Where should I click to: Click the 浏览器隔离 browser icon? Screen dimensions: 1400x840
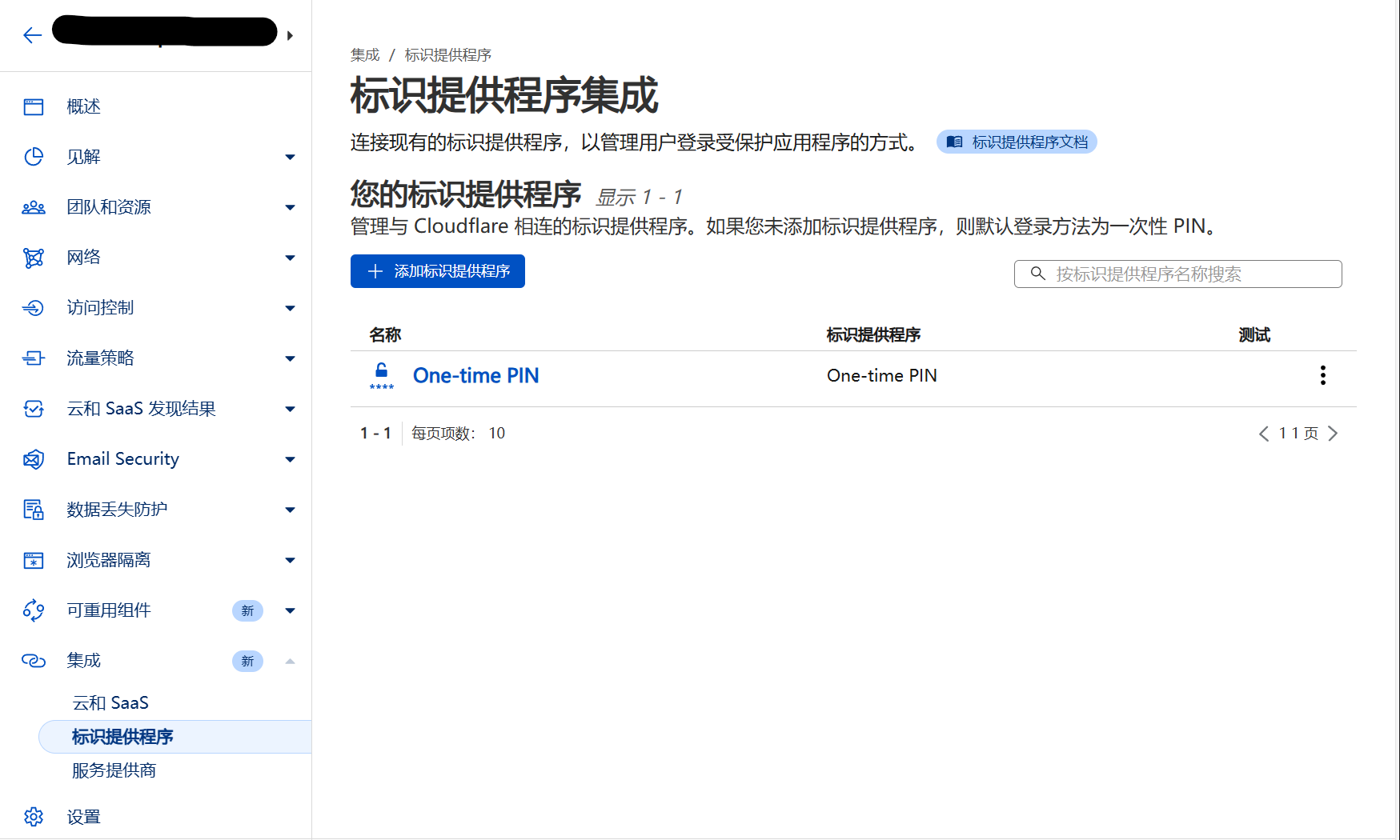pyautogui.click(x=34, y=560)
